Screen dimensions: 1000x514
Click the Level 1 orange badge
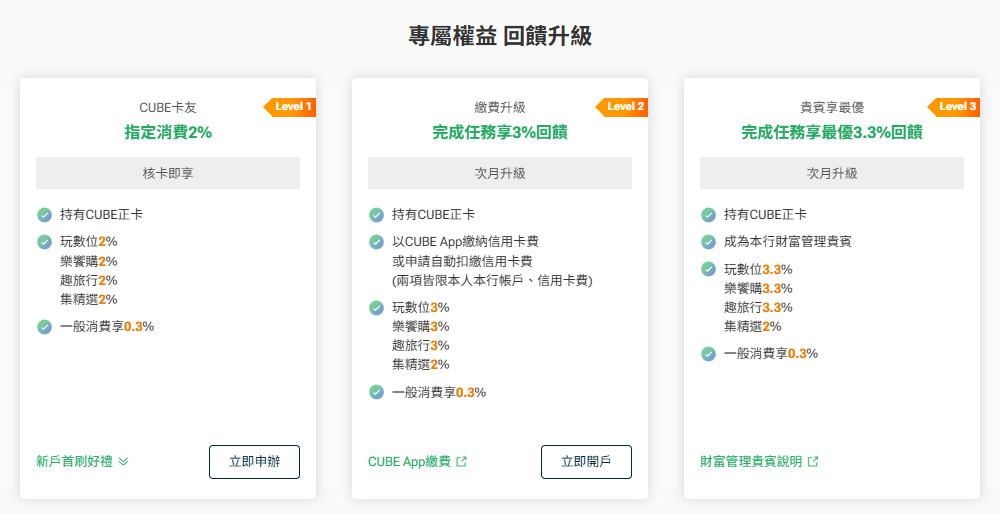coord(291,107)
